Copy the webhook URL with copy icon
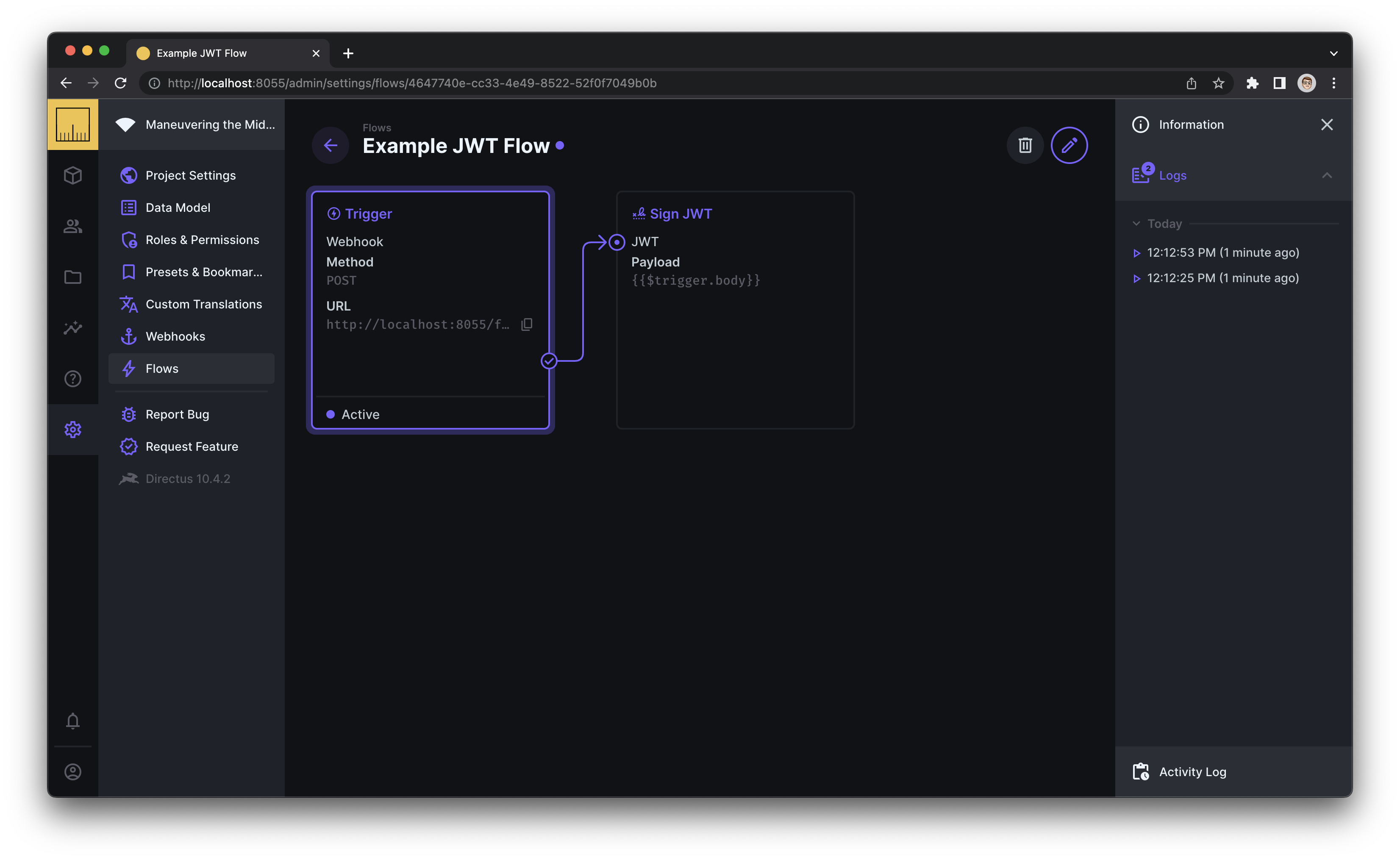Viewport: 1400px width, 860px height. tap(527, 324)
